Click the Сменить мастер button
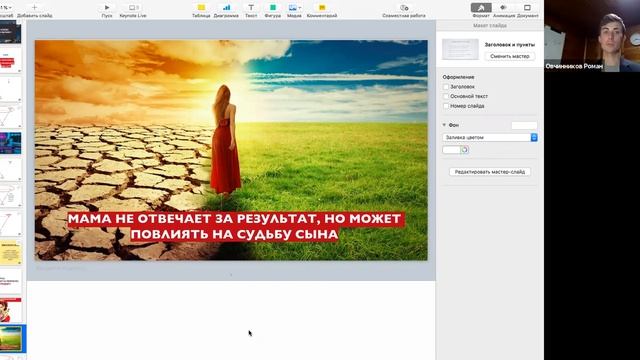This screenshot has width=640, height=360. (510, 56)
